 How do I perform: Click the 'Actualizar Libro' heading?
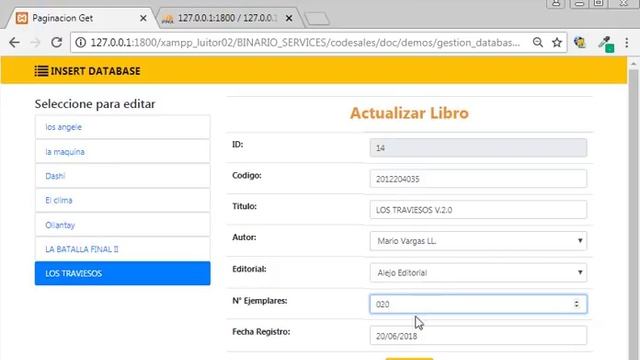coord(409,113)
